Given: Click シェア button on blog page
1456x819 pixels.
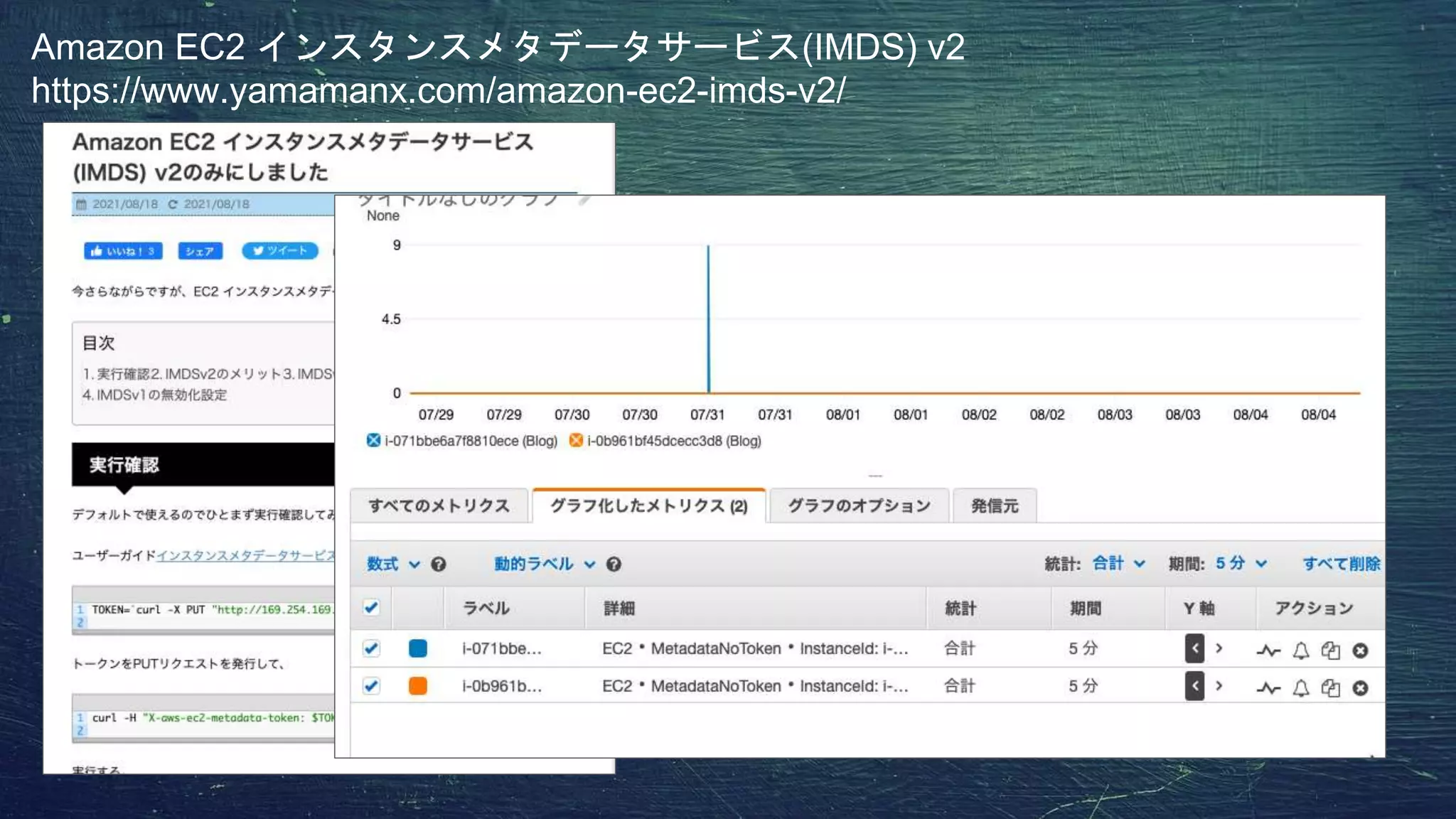Looking at the screenshot, I should pyautogui.click(x=200, y=251).
